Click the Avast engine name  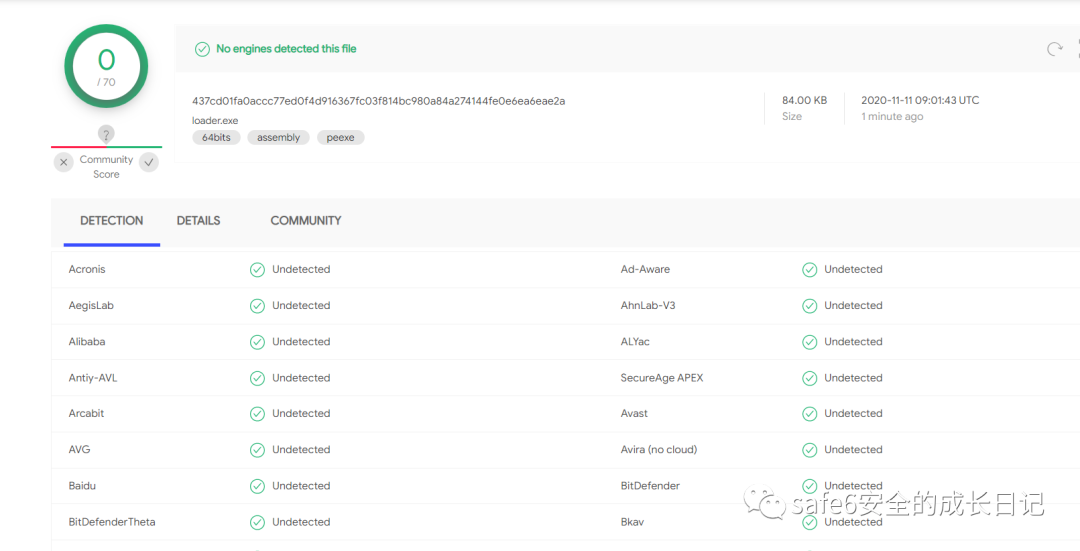point(634,413)
